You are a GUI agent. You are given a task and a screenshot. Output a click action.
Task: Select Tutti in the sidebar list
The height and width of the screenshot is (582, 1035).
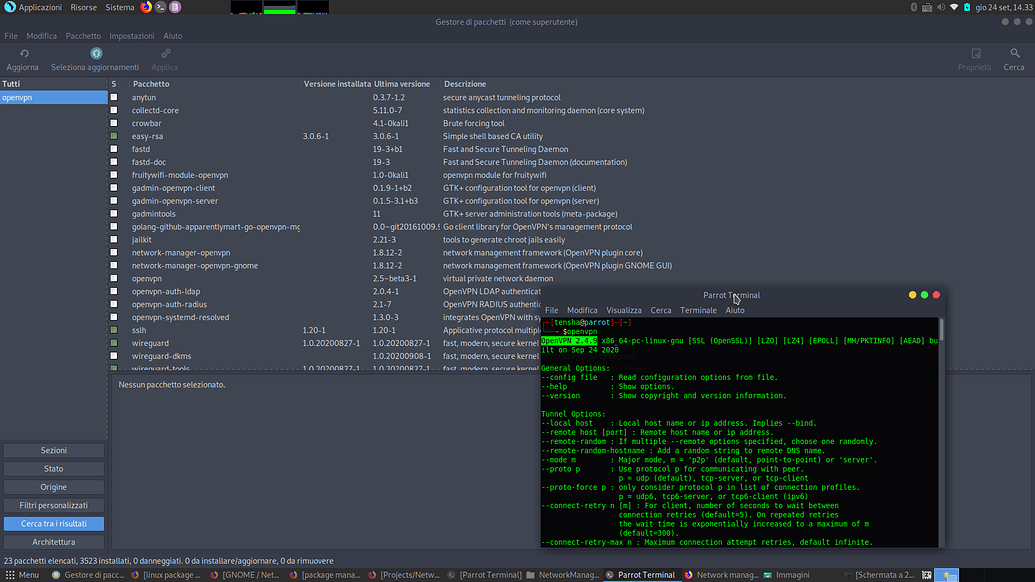point(53,84)
